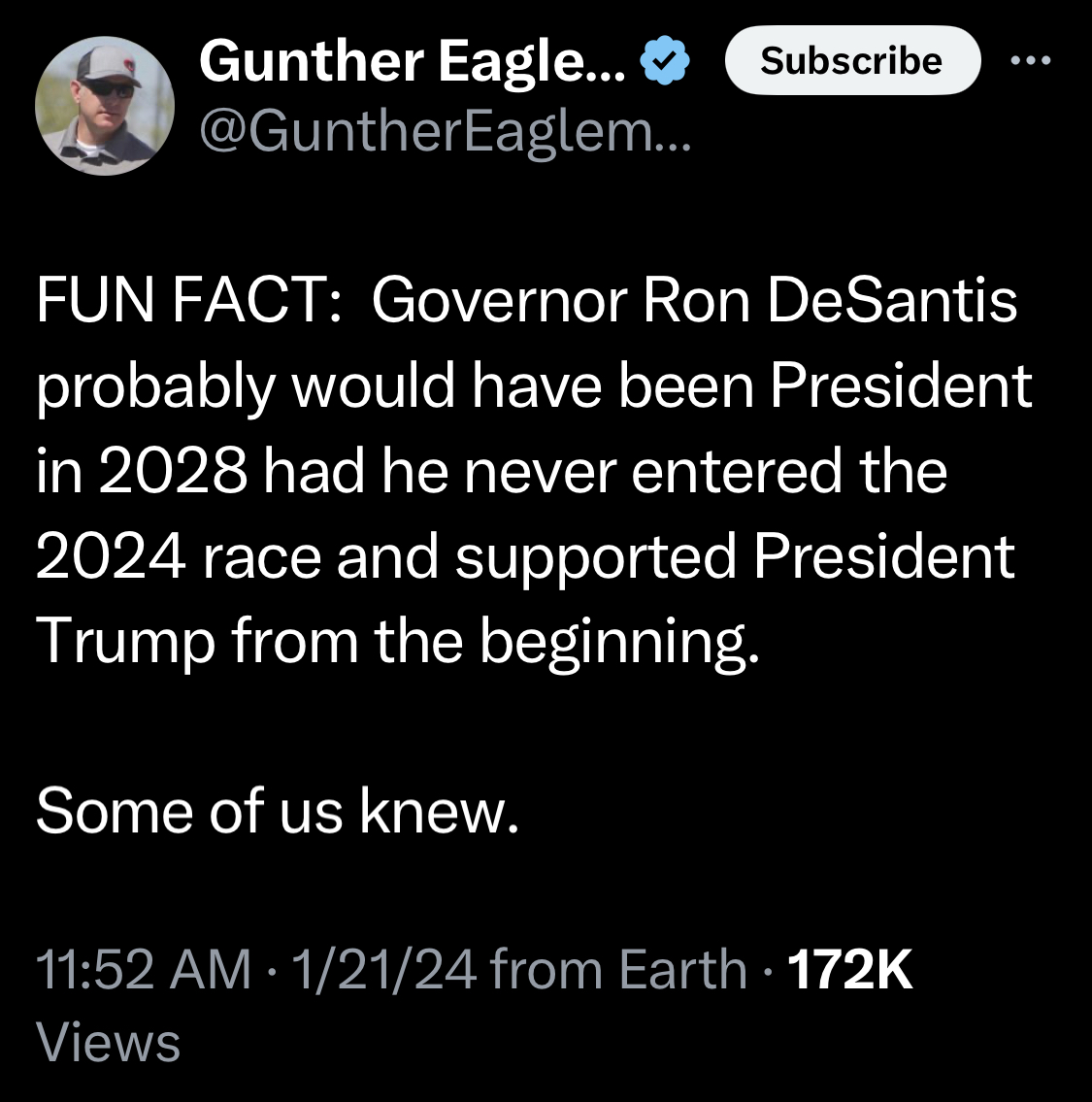Open the three-dot more options menu

tap(1030, 61)
